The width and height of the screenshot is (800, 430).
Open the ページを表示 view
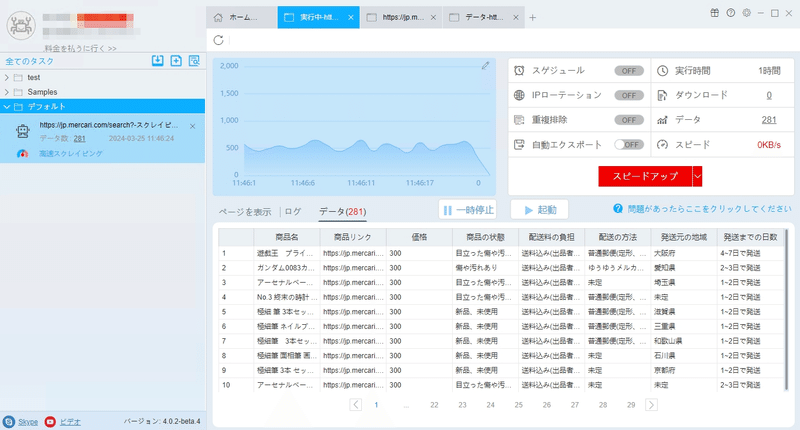pos(245,212)
